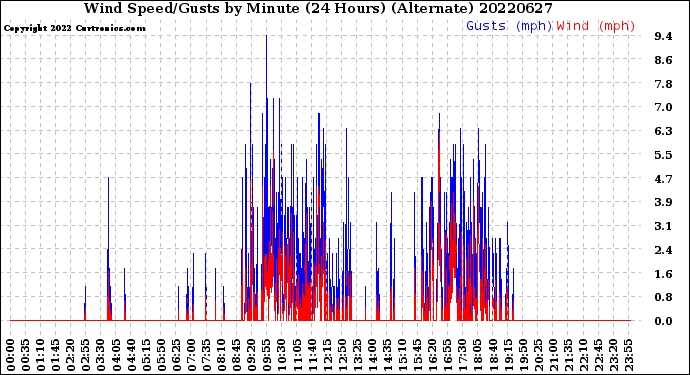Click the 02:55 time axis label
The image size is (690, 375).
pos(86,355)
